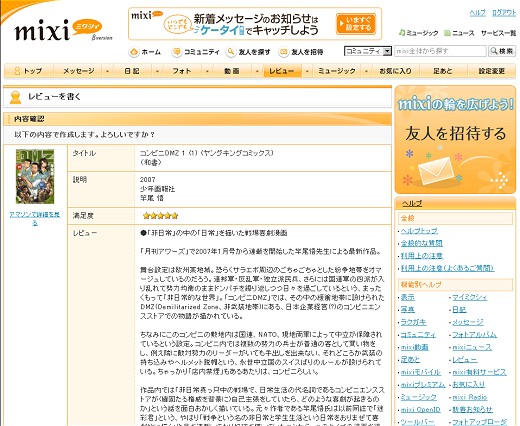Open the ラクガキ help link

pos(413,322)
